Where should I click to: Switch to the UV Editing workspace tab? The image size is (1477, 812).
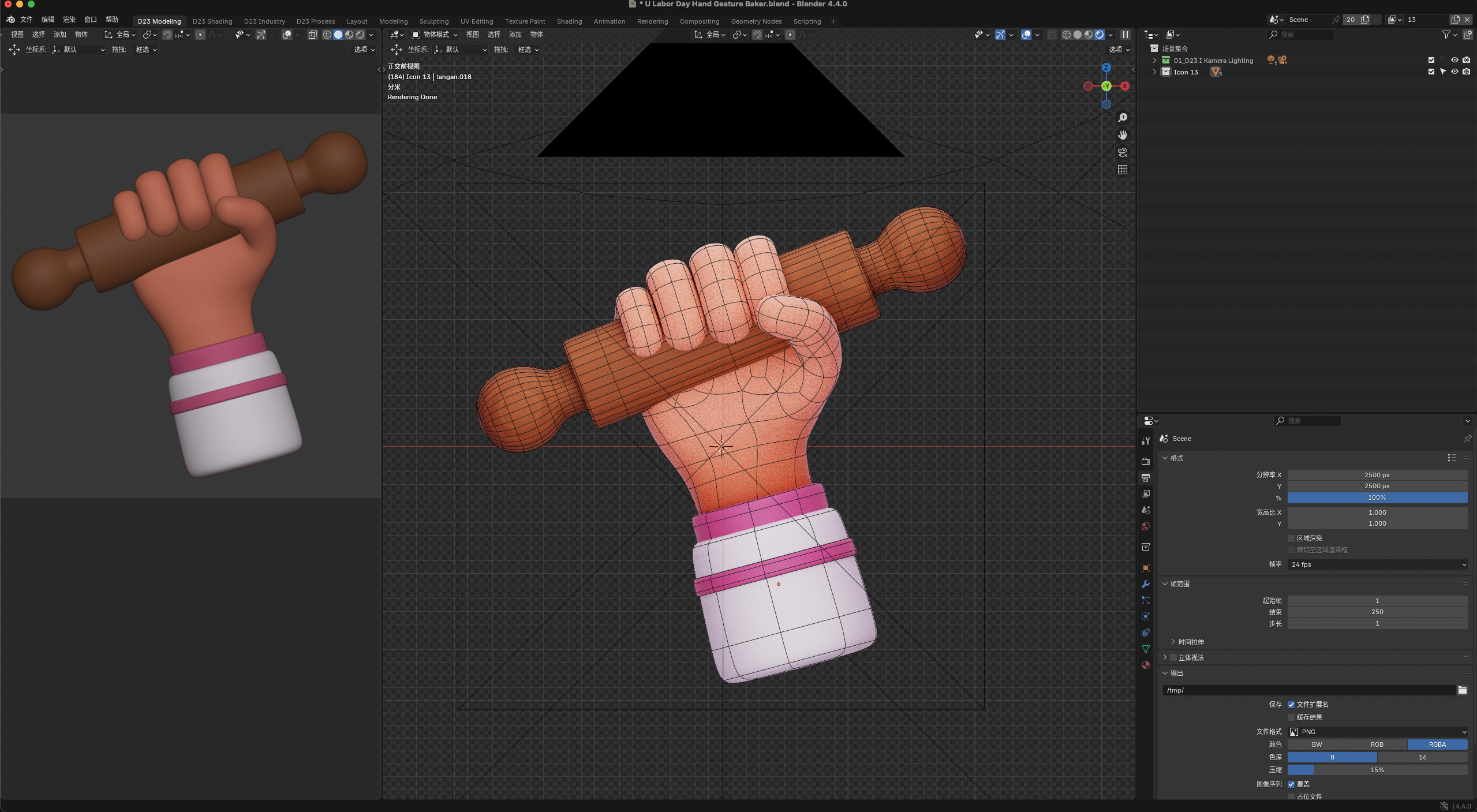pyautogui.click(x=476, y=21)
